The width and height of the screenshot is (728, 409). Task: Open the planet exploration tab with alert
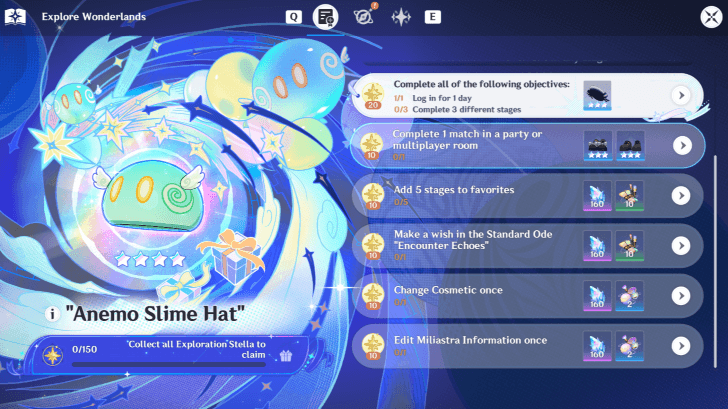pos(364,16)
